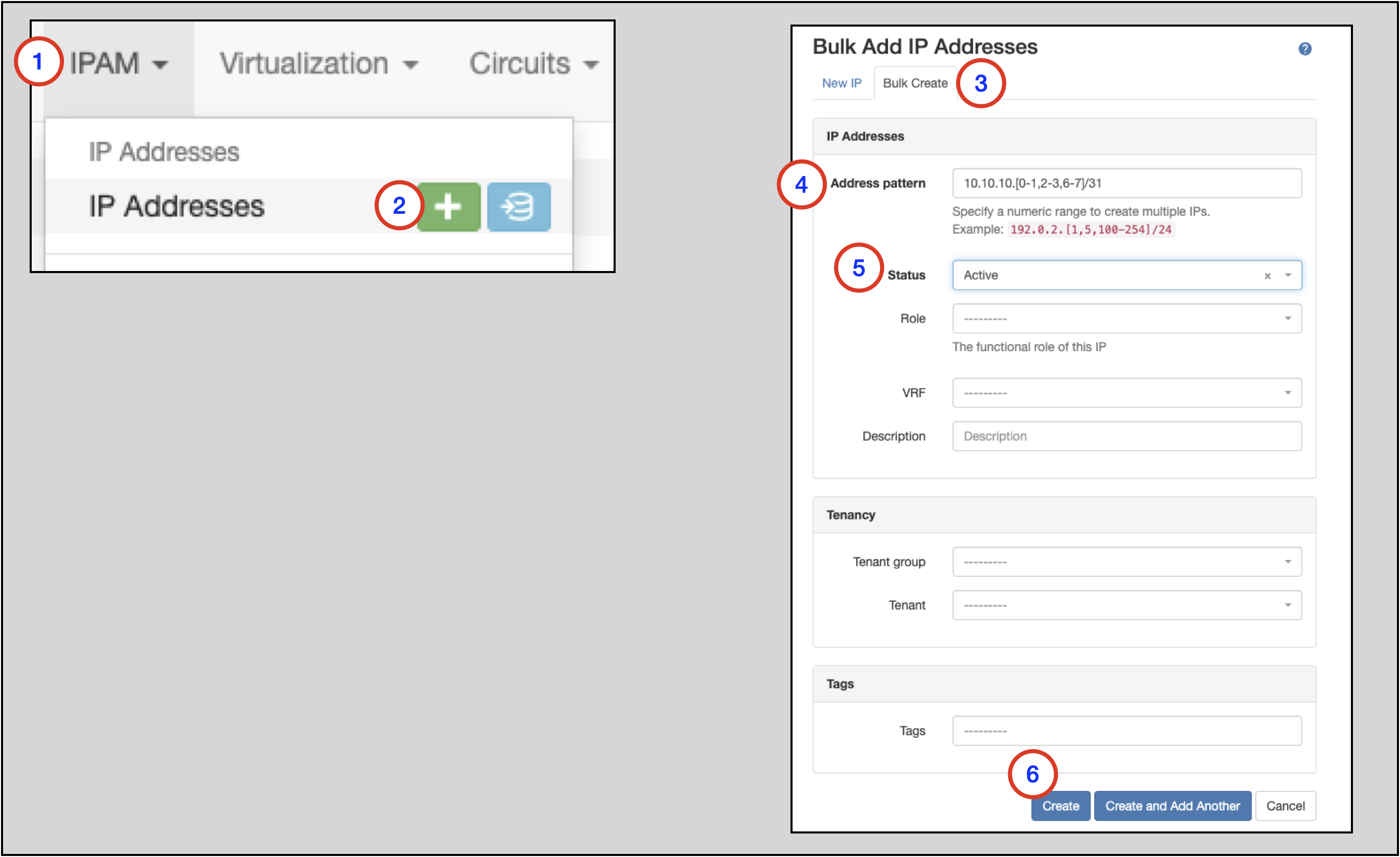Click Create and Add Another button

tap(1172, 805)
